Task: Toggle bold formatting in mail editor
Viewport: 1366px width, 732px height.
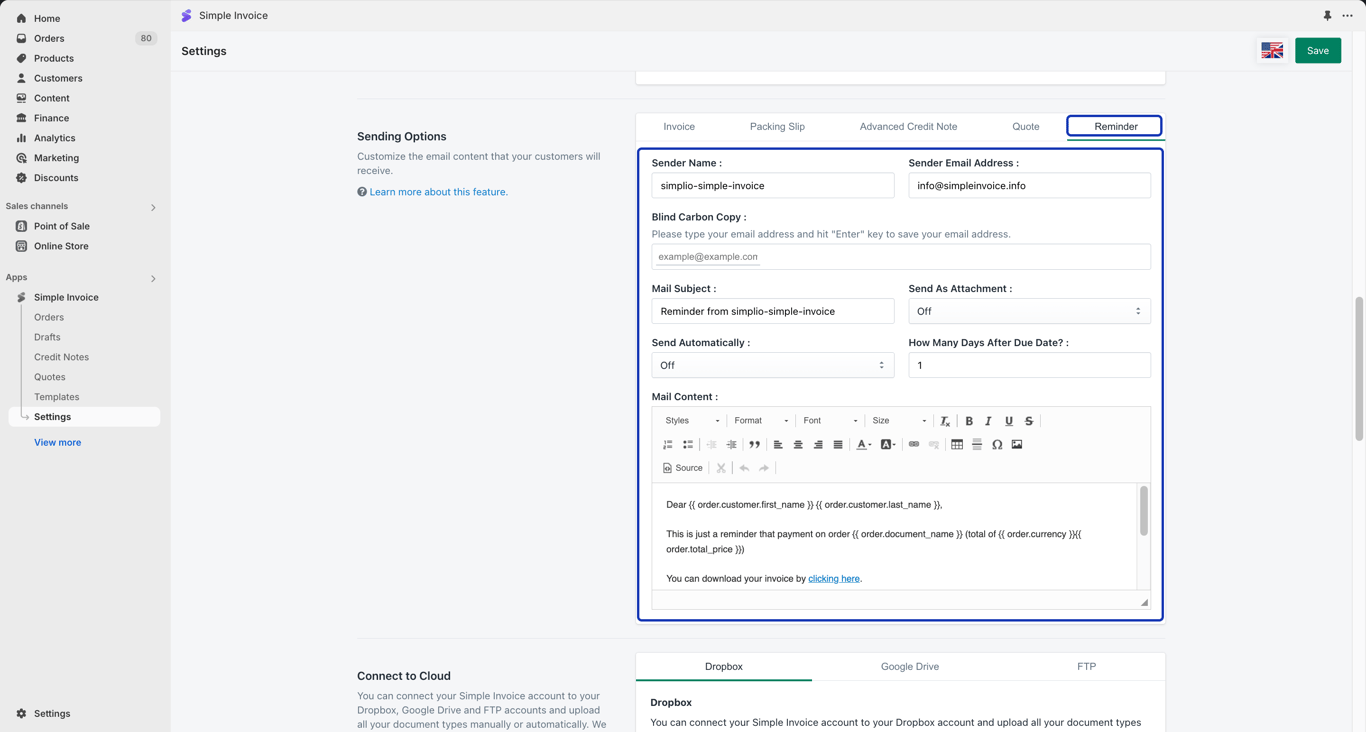Action: (x=969, y=421)
